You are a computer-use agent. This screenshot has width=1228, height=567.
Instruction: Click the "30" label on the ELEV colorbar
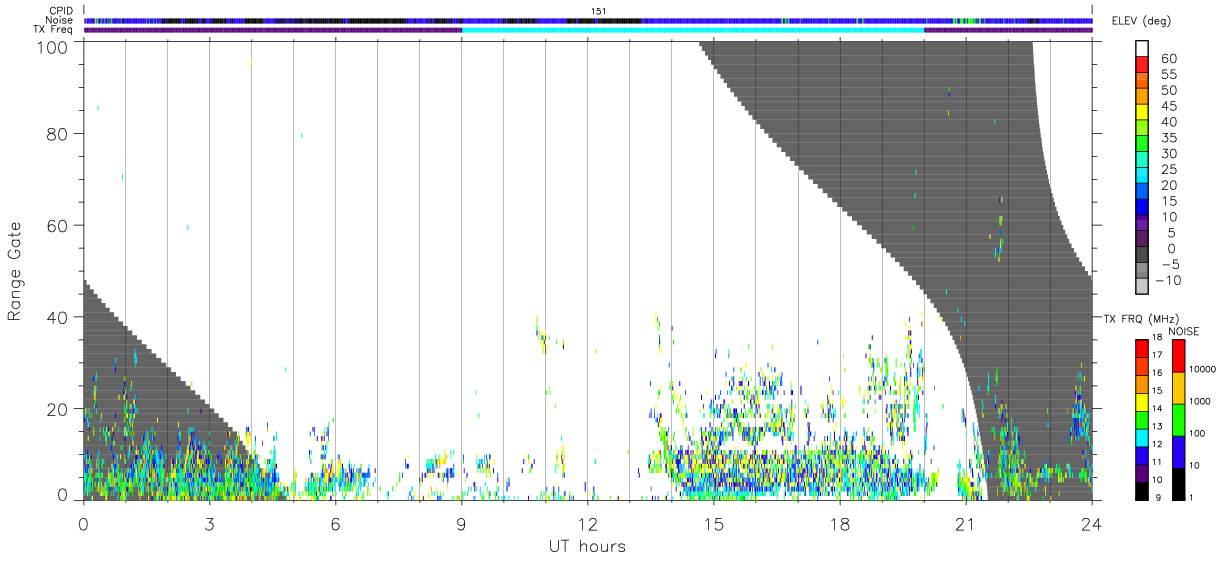1167,153
